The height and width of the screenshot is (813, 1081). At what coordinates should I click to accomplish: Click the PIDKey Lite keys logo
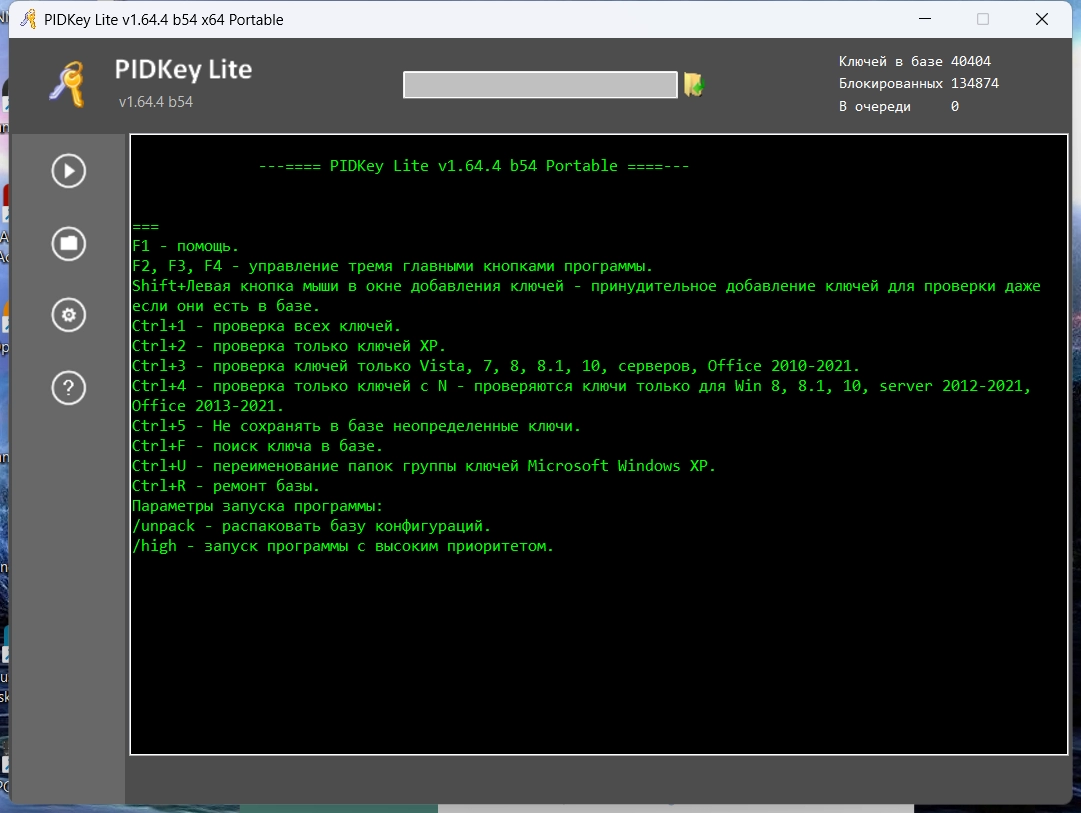point(68,84)
